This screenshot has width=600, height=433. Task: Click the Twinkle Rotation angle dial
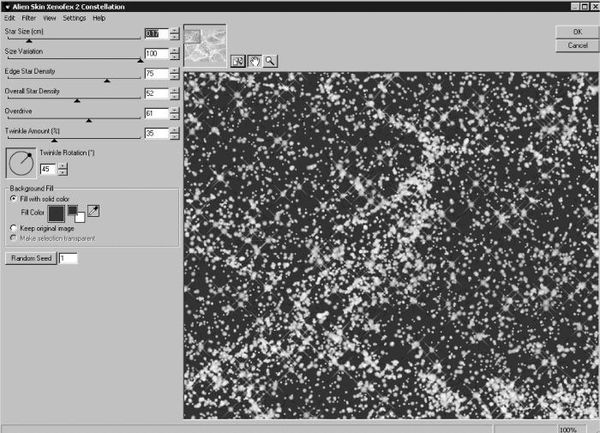point(21,163)
